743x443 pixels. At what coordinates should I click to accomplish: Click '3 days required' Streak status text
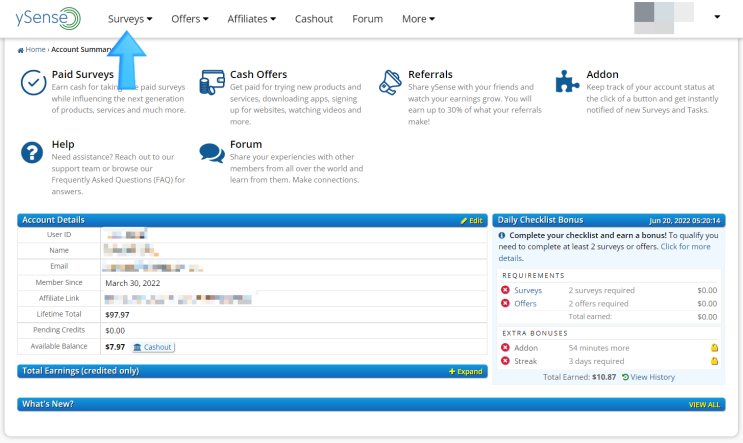596,361
